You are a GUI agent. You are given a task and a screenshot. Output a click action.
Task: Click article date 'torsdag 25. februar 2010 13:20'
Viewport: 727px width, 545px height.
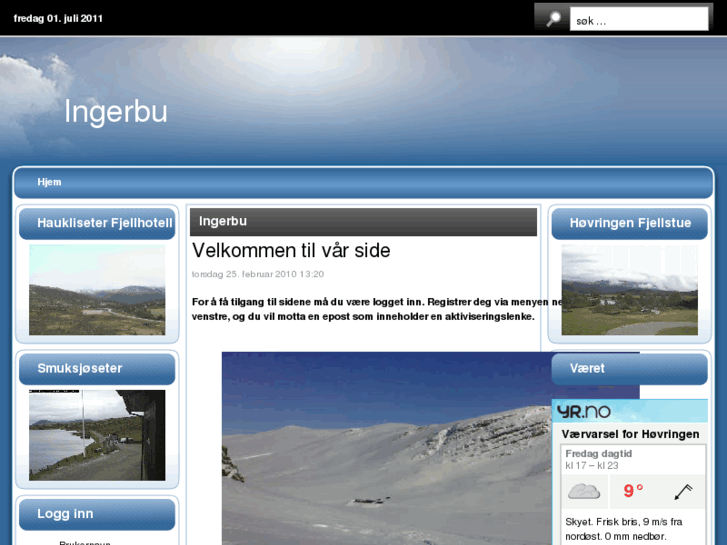[x=258, y=274]
